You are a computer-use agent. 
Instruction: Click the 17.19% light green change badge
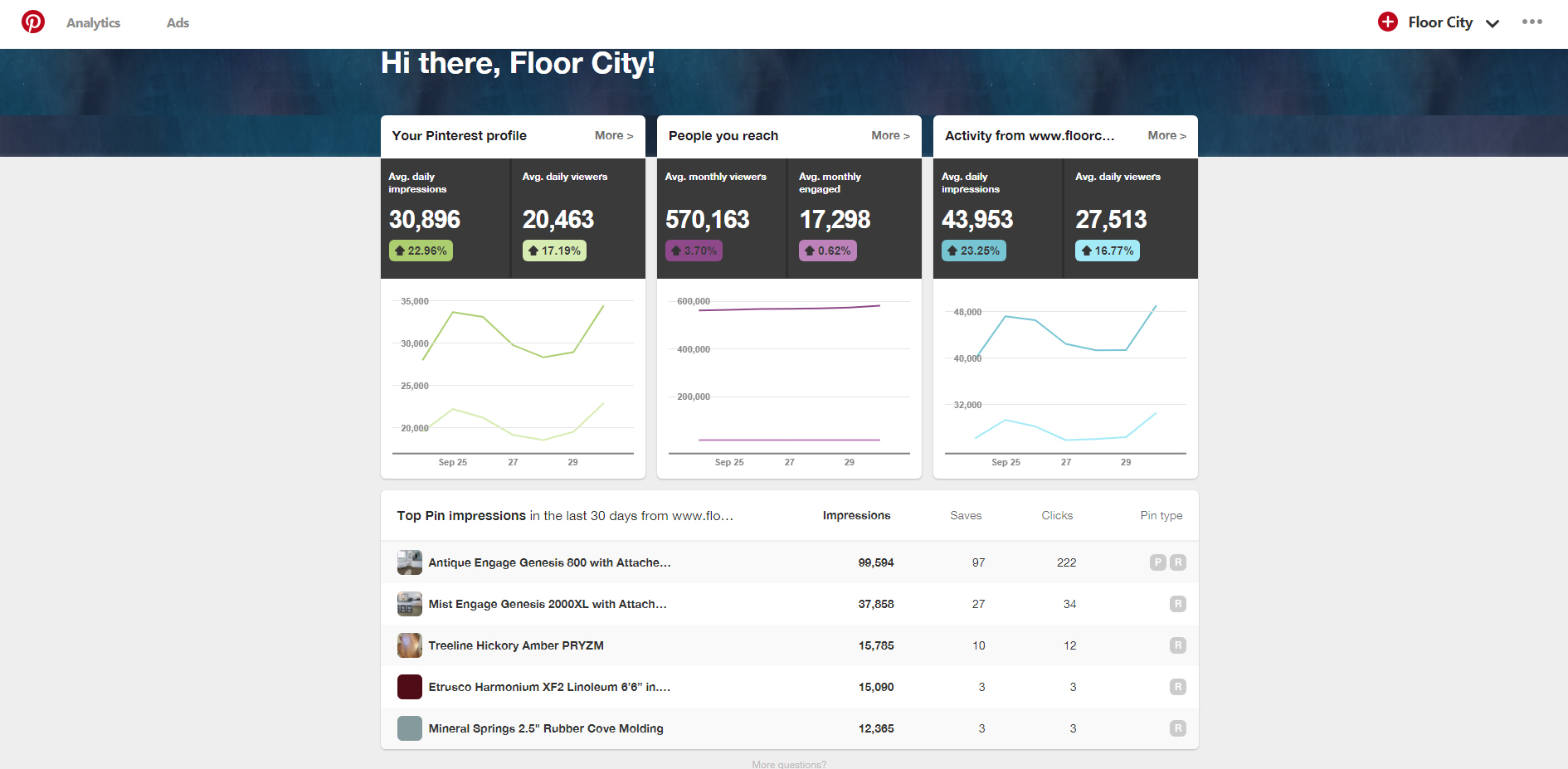554,251
